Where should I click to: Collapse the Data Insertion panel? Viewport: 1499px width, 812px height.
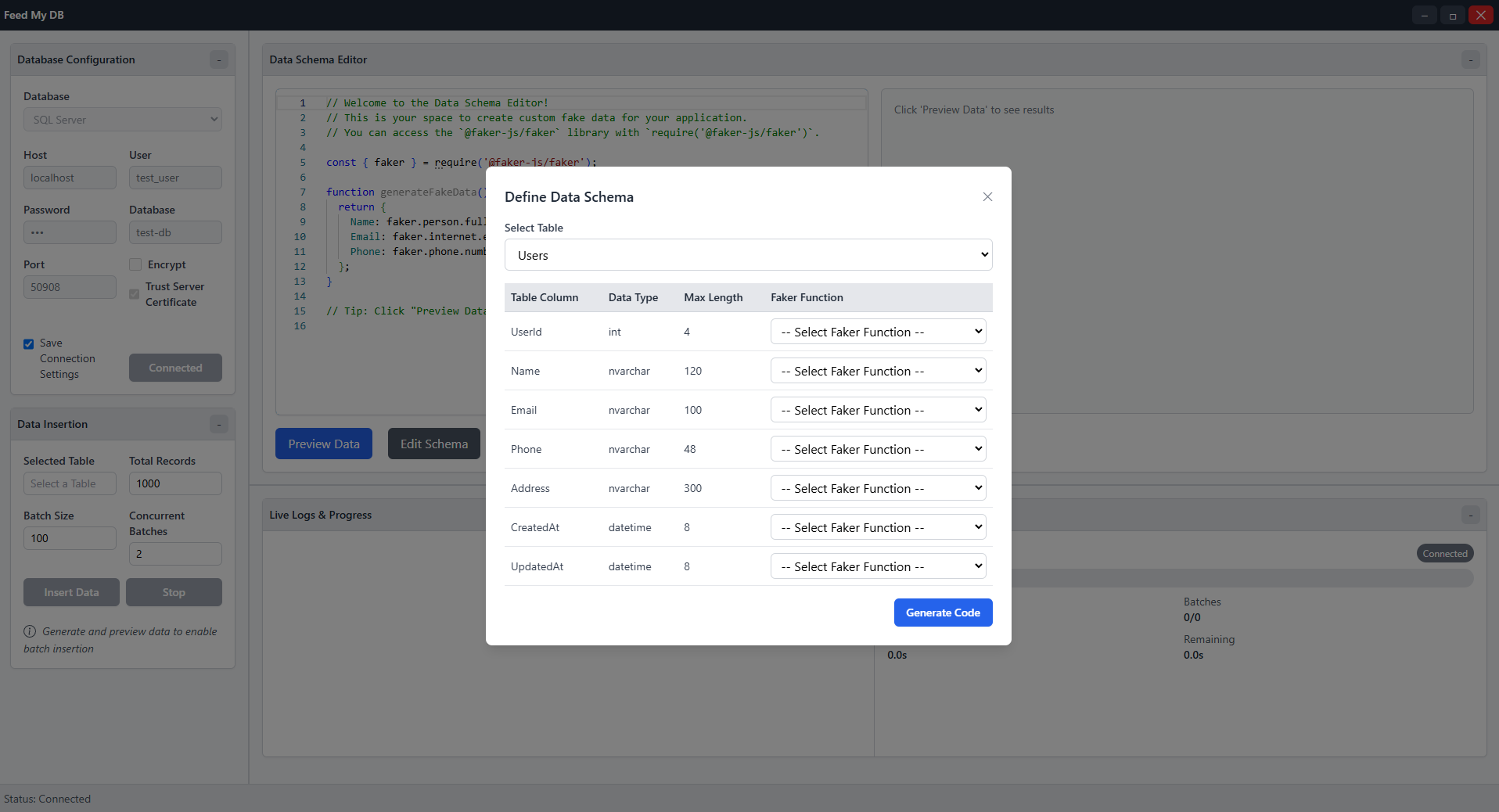click(x=219, y=424)
